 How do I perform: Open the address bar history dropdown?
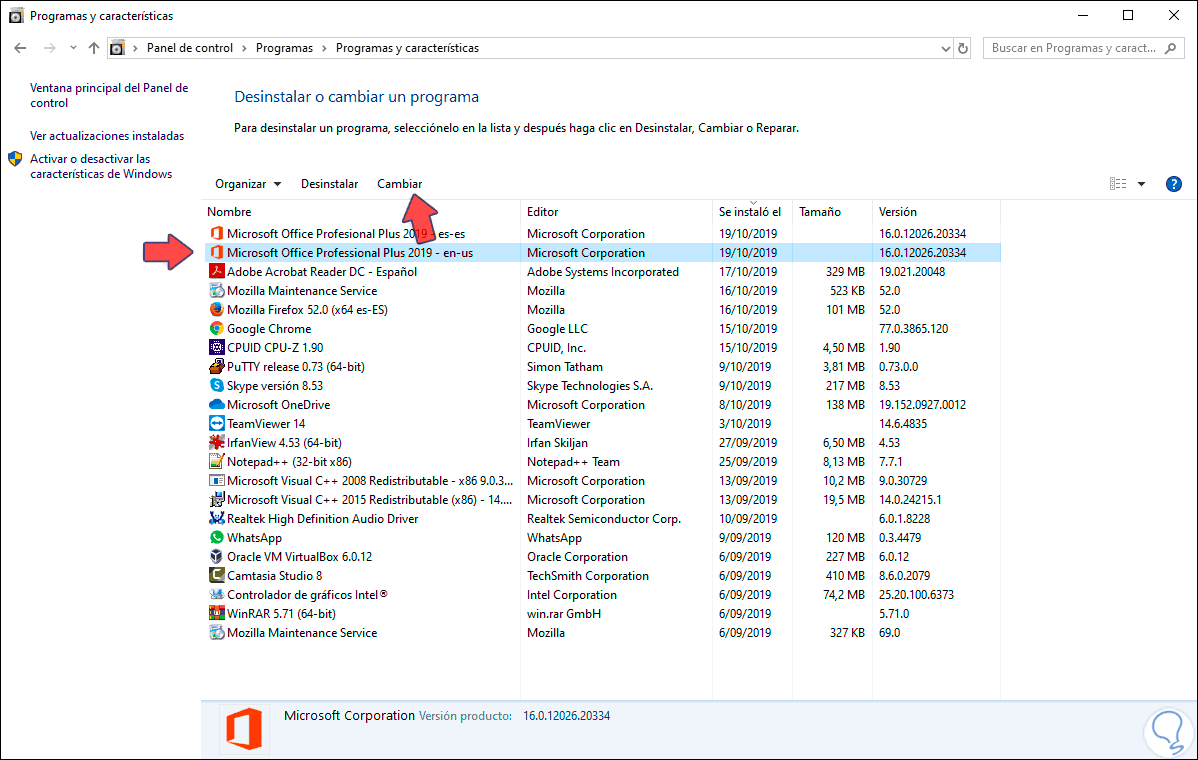pos(946,48)
